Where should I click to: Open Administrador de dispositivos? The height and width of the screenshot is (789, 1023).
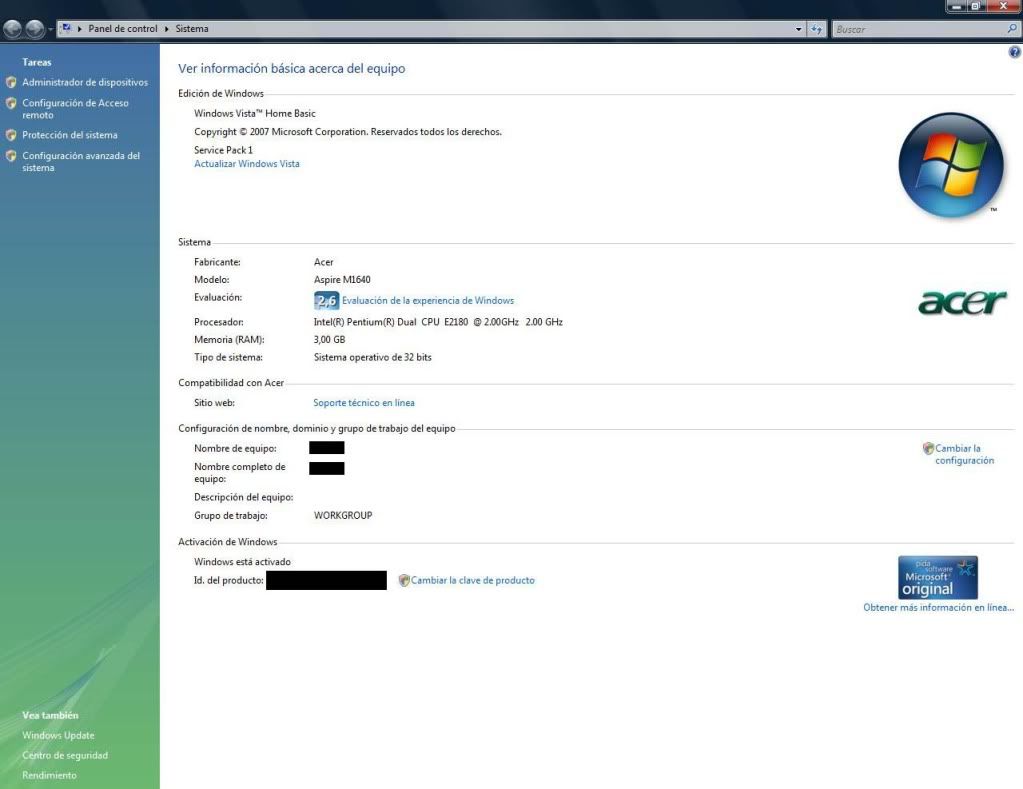pos(85,82)
